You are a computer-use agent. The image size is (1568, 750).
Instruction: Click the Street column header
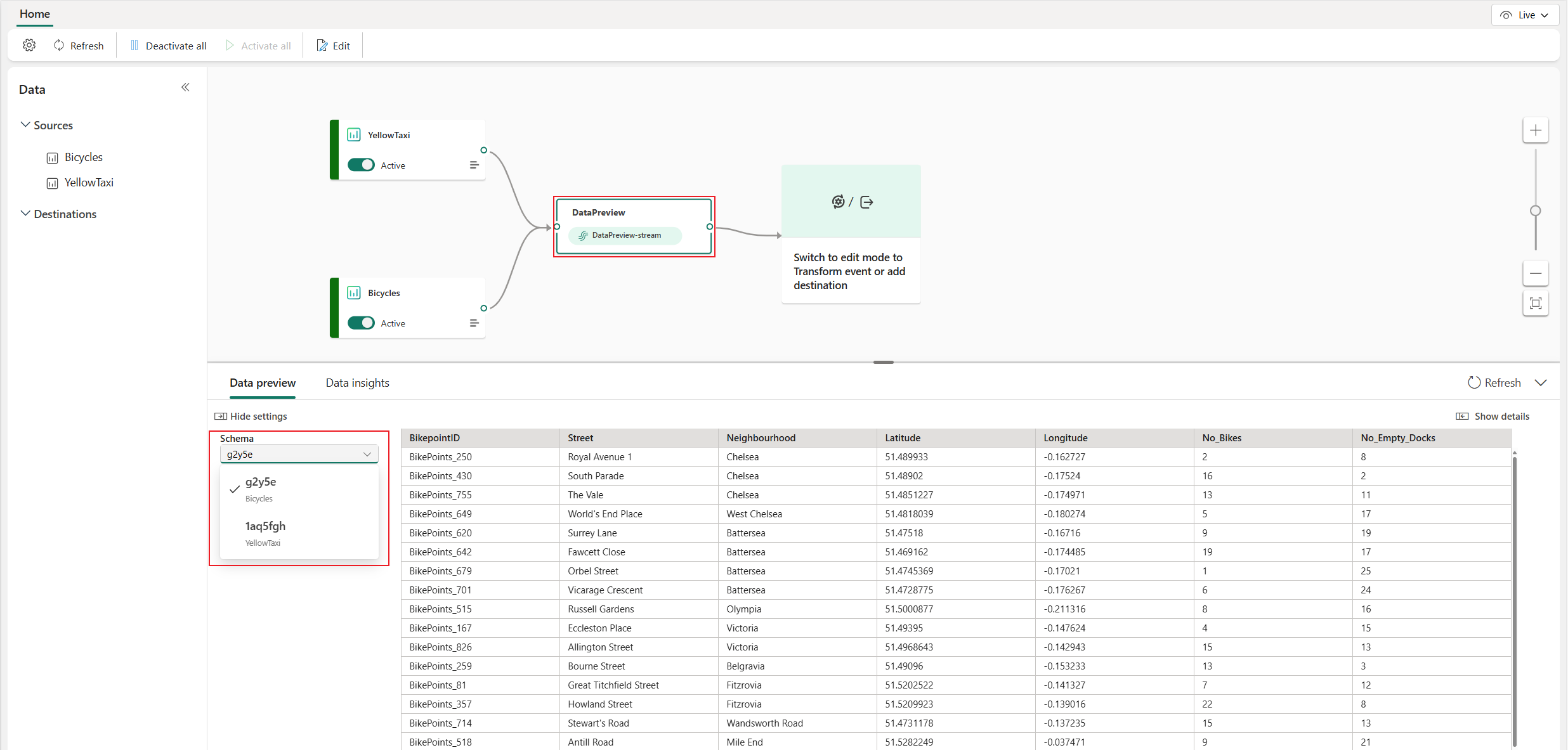[x=639, y=438]
